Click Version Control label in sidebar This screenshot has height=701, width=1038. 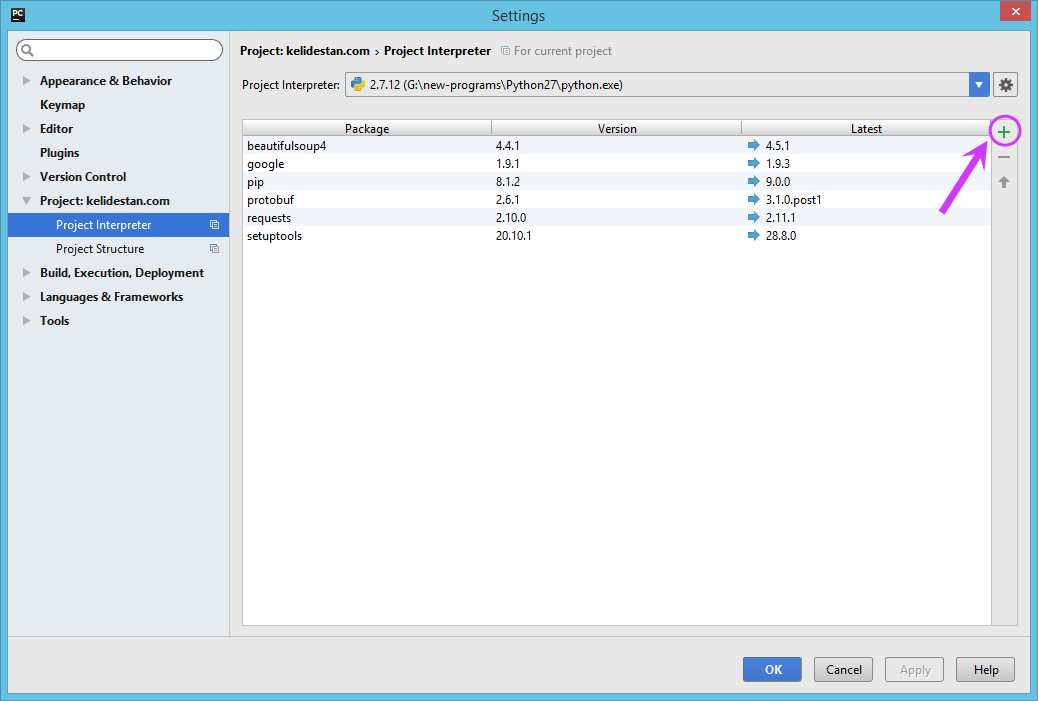click(x=83, y=177)
